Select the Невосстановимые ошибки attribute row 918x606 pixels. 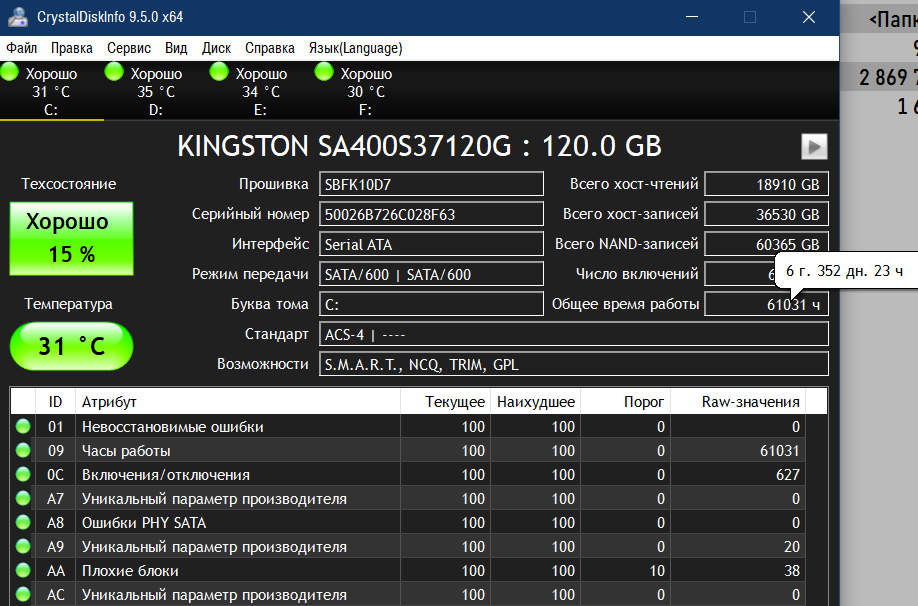tap(407, 426)
